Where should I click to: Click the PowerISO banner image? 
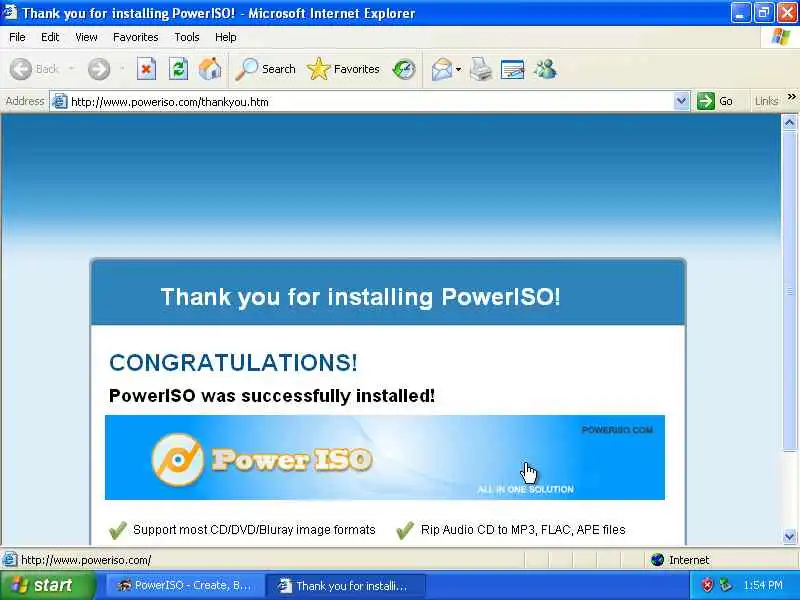click(385, 457)
